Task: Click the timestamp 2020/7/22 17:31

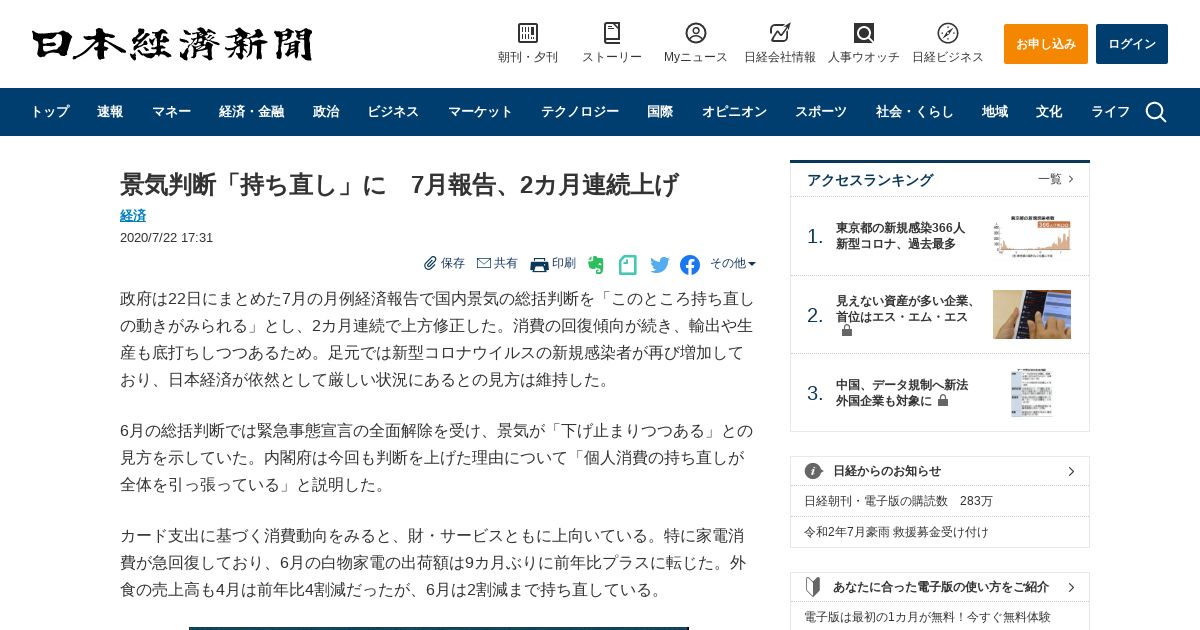Action: pyautogui.click(x=166, y=238)
